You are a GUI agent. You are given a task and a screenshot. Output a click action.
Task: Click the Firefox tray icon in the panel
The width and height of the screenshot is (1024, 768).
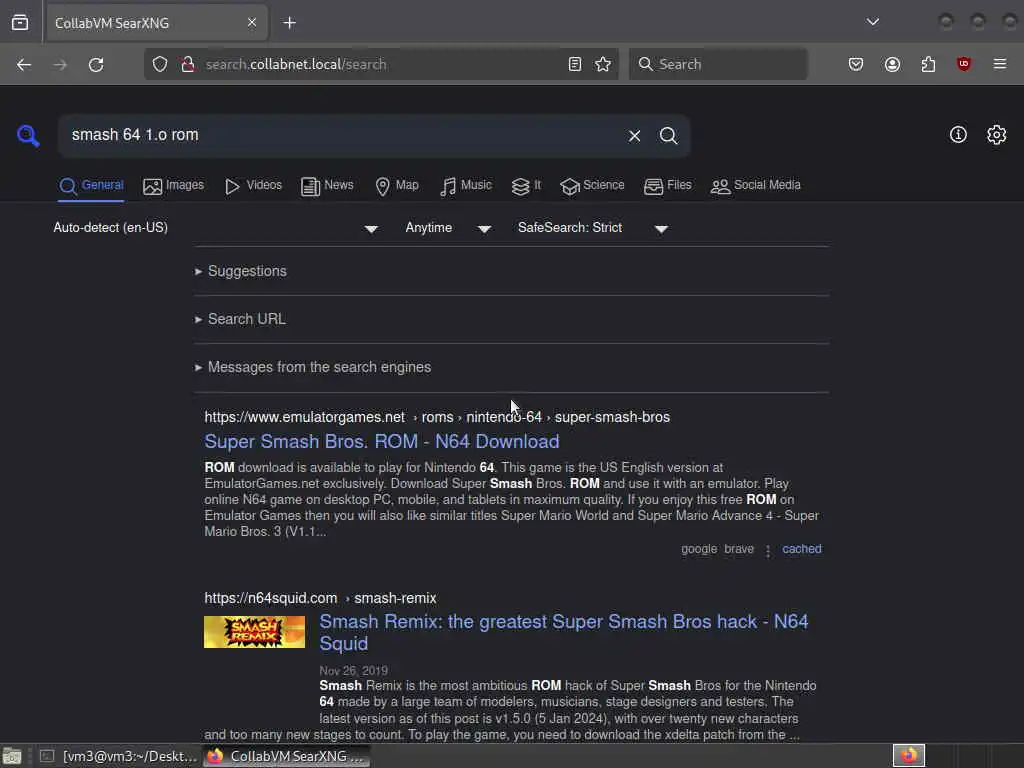(x=908, y=756)
